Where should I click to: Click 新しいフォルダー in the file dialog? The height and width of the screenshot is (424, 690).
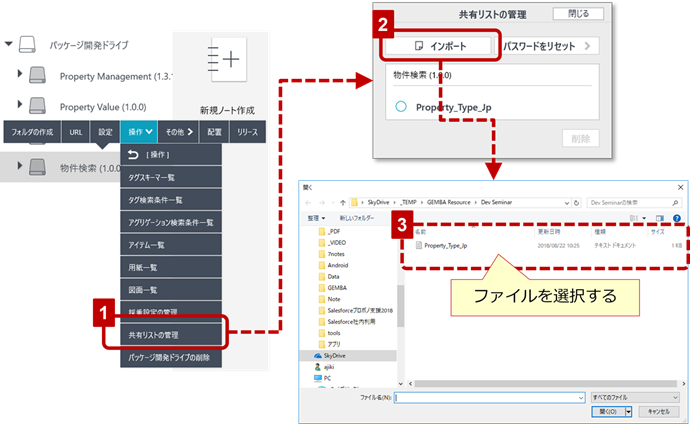(356, 218)
